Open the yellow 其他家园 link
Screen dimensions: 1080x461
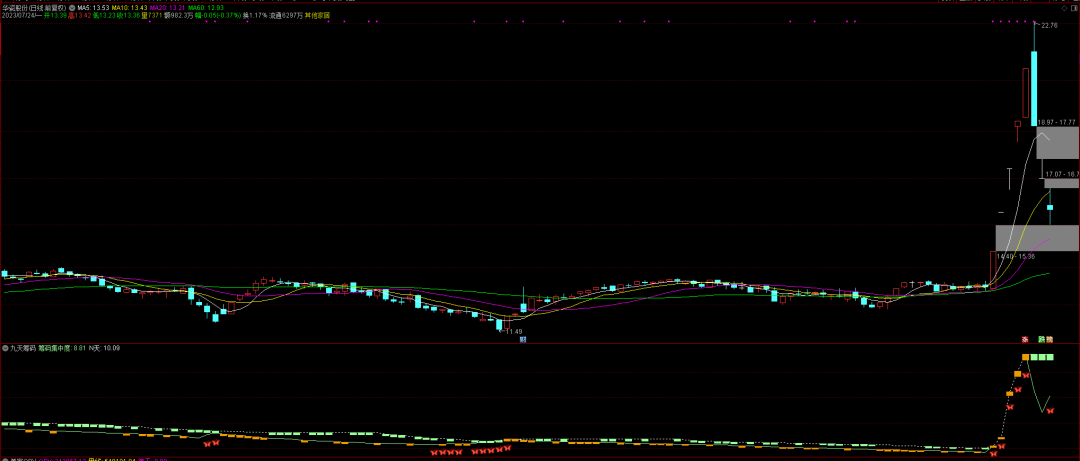click(x=318, y=16)
